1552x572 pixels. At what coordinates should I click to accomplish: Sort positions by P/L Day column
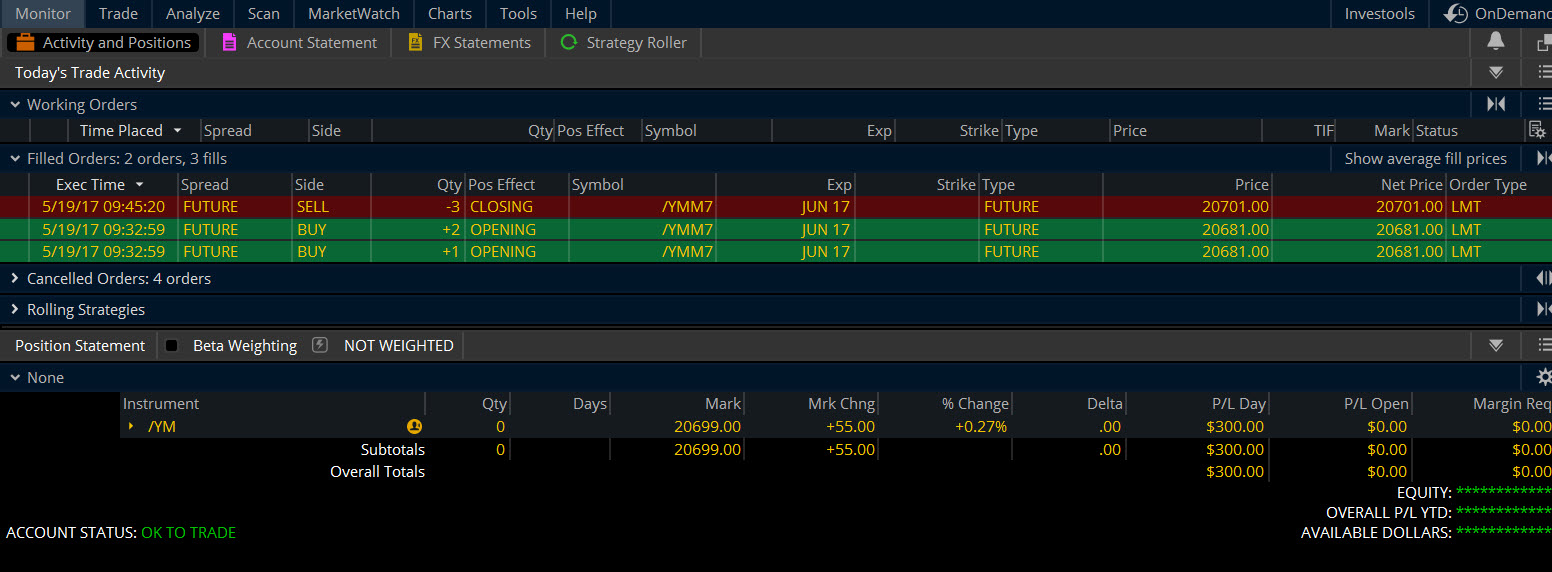tap(1238, 403)
